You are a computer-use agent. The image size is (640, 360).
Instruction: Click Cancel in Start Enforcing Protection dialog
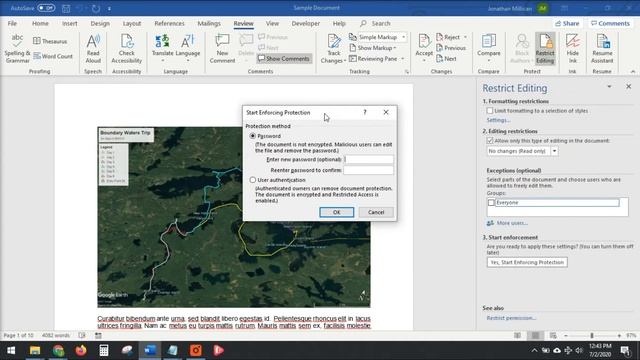pyautogui.click(x=376, y=212)
